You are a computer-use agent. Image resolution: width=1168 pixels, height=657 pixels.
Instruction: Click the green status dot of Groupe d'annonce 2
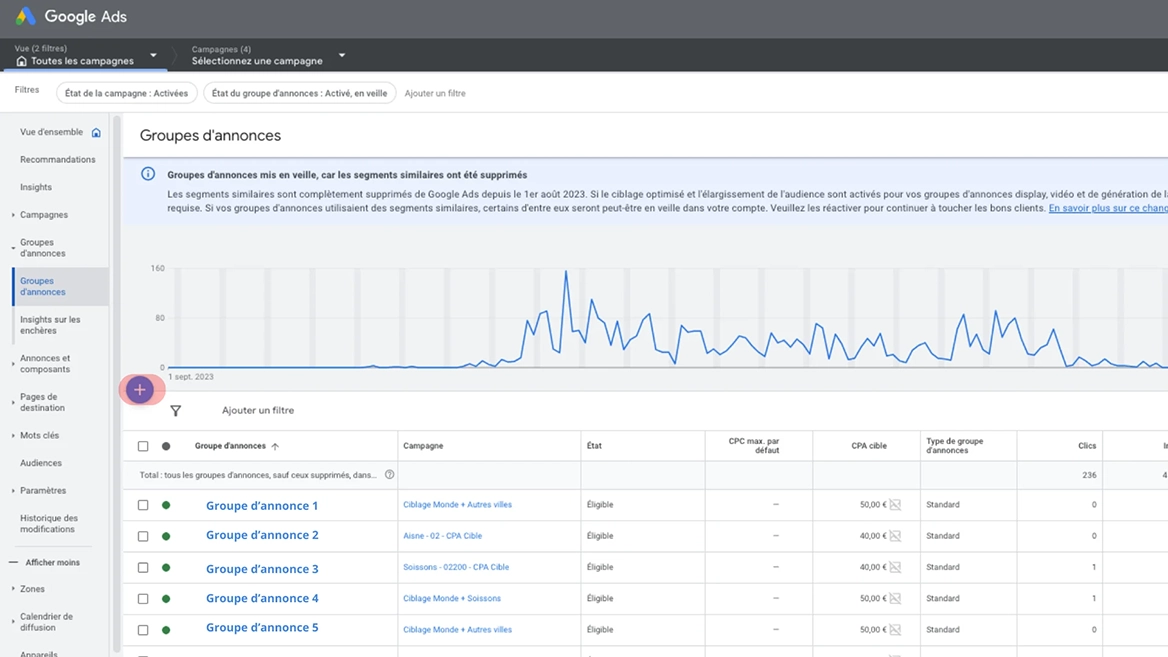[166, 536]
